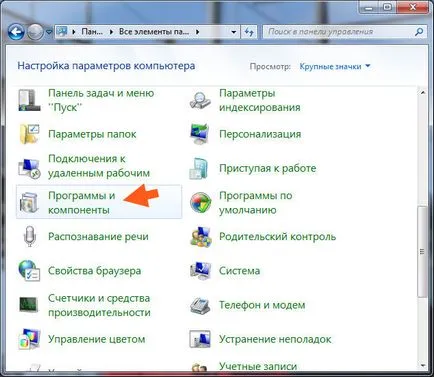Open the Программы по умолчанию link
Screen dimensions: 434x377
pyautogui.click(x=256, y=203)
